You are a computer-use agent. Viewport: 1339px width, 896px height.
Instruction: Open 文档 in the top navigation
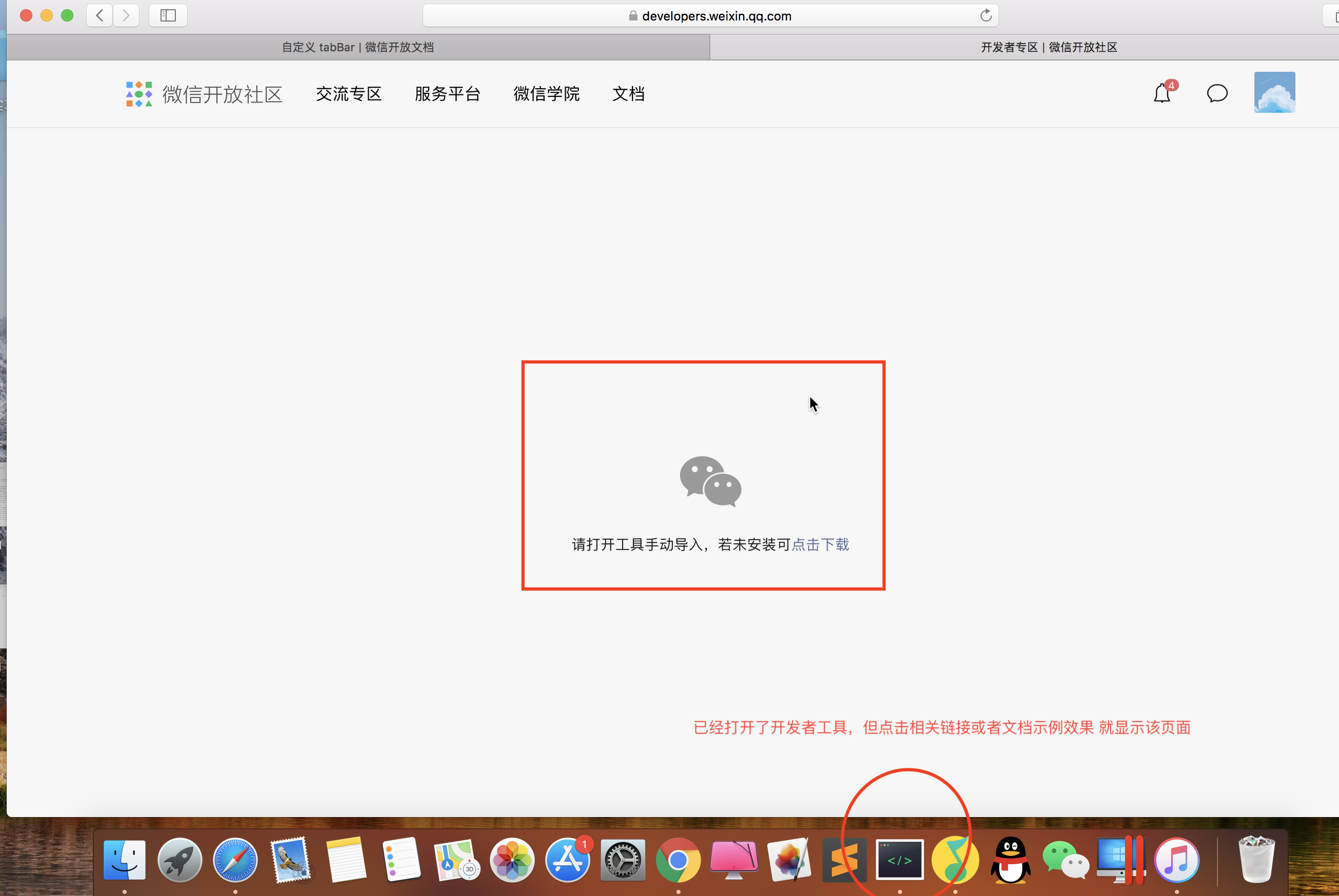(x=628, y=94)
